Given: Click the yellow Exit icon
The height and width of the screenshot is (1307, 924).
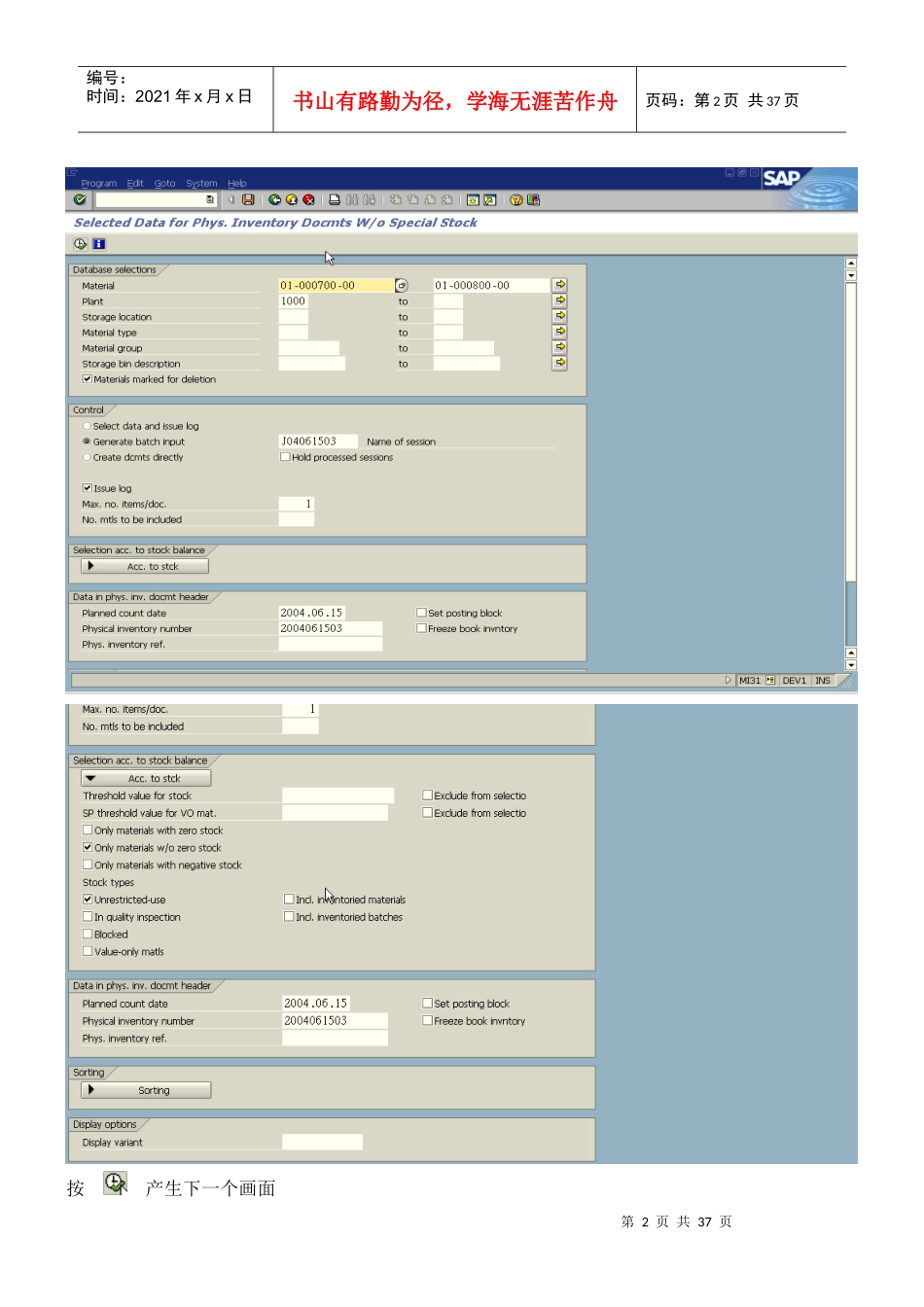Looking at the screenshot, I should pyautogui.click(x=292, y=199).
